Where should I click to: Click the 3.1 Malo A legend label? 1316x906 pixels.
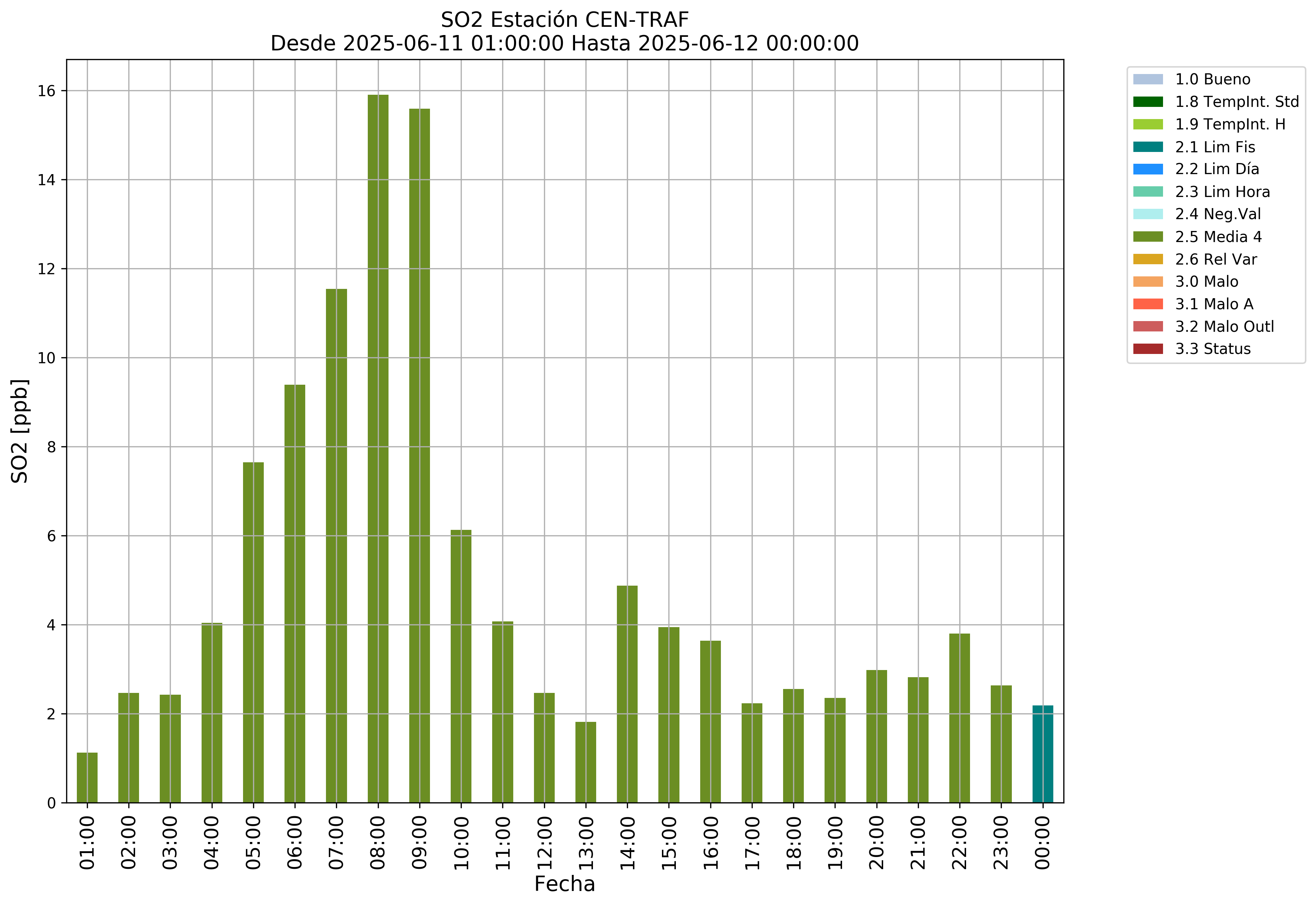pyautogui.click(x=1214, y=304)
